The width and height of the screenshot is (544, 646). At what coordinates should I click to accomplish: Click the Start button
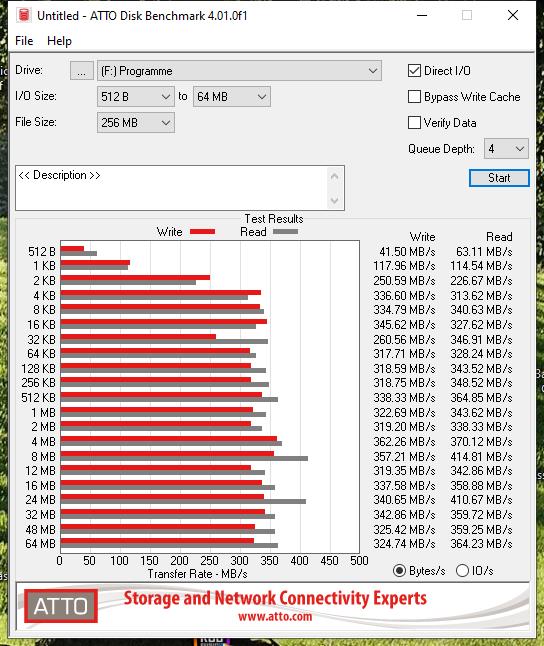499,178
